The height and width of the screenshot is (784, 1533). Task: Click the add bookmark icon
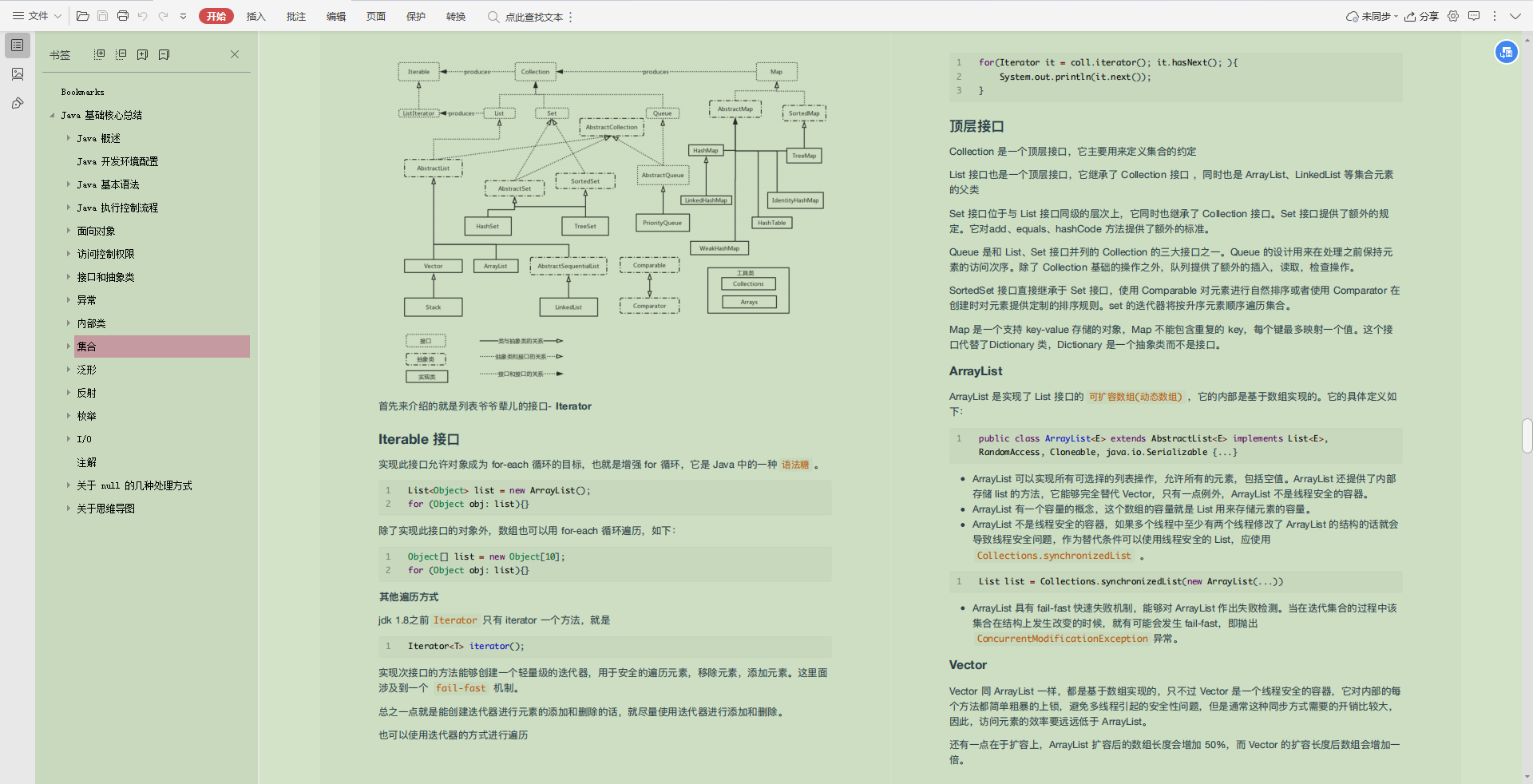coord(142,54)
